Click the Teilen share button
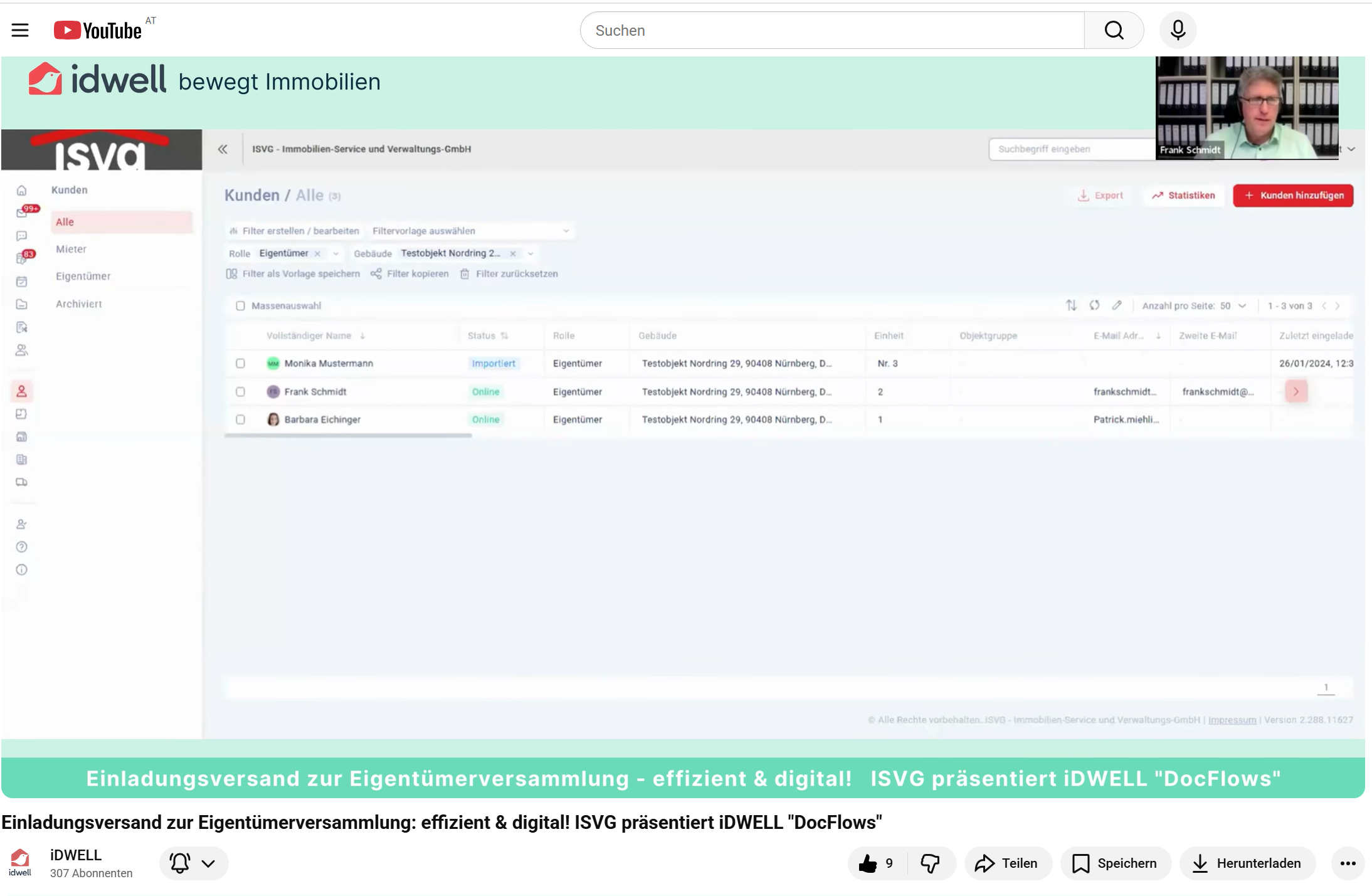Screen dimensions: 1372x896 [1007, 863]
